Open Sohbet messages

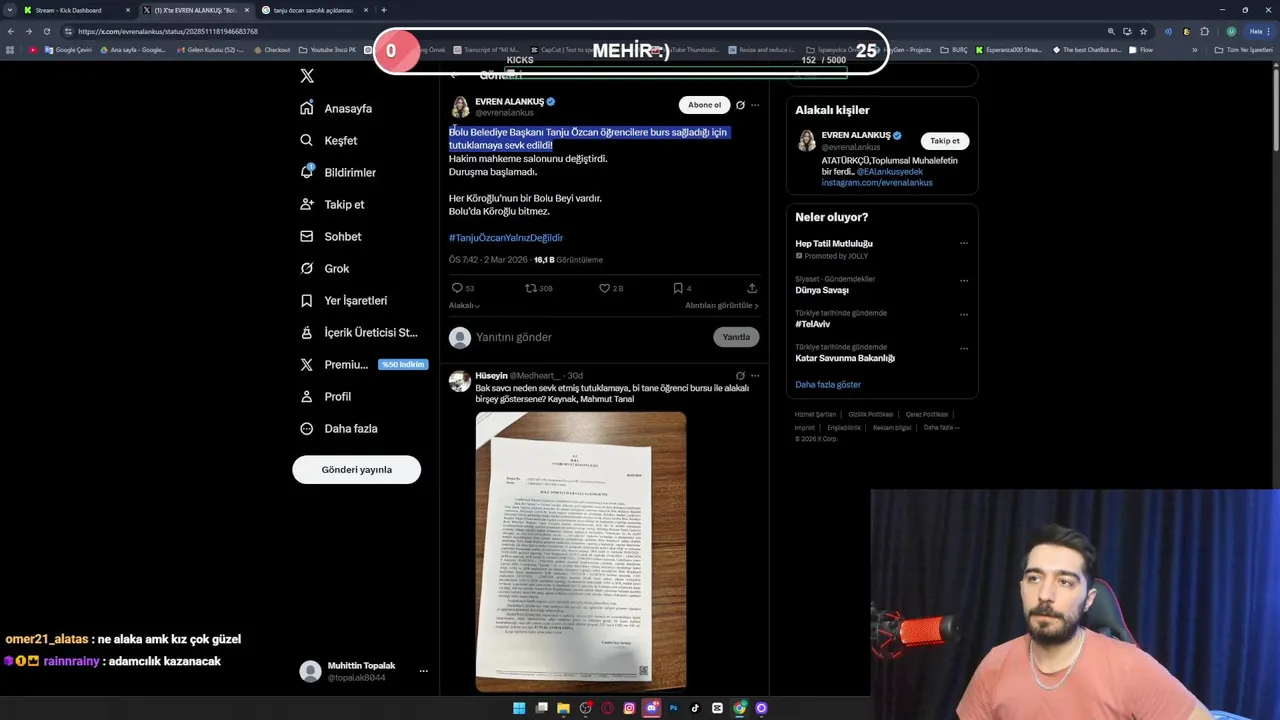(330, 236)
